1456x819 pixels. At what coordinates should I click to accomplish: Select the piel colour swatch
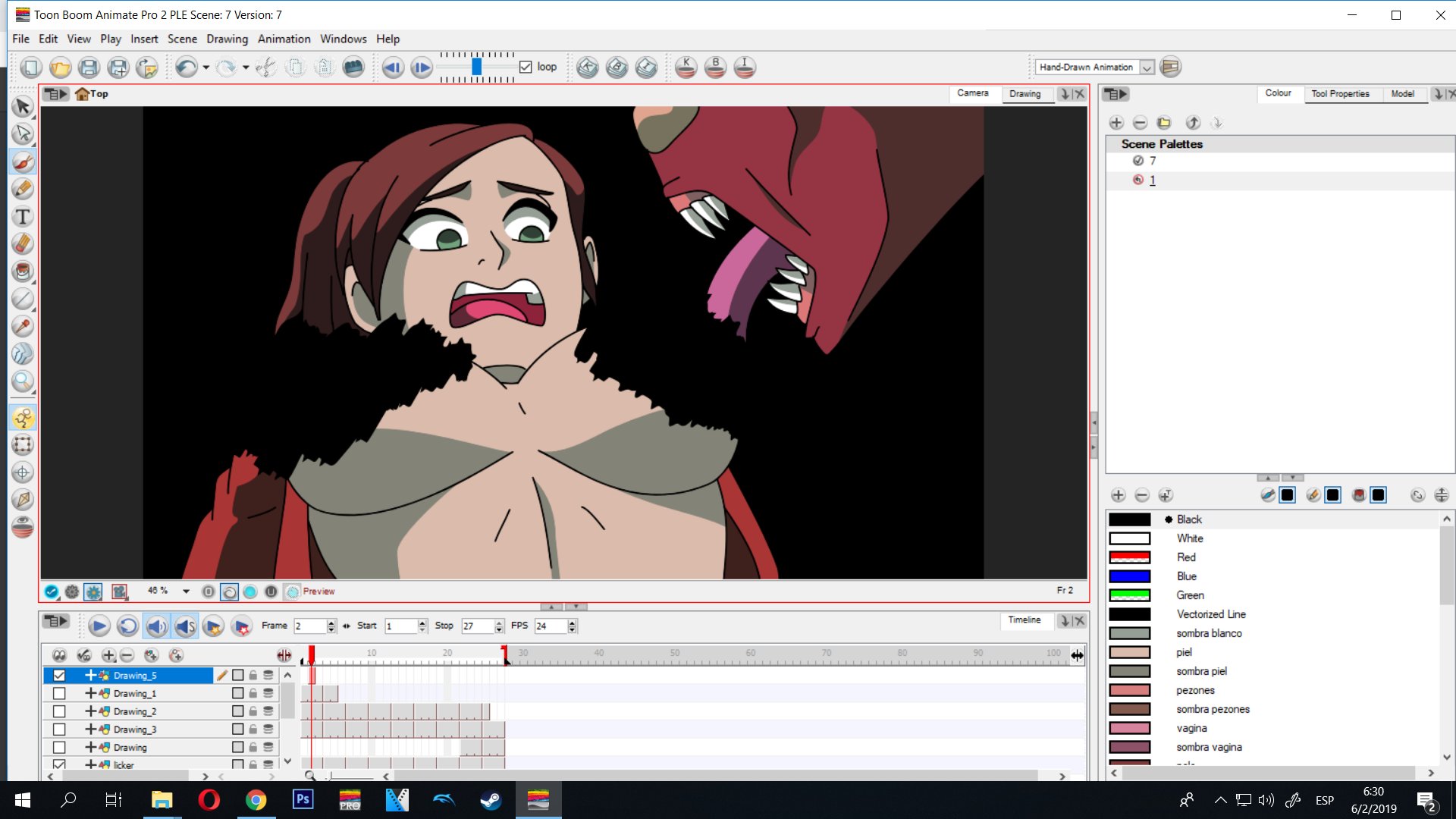pos(1129,652)
